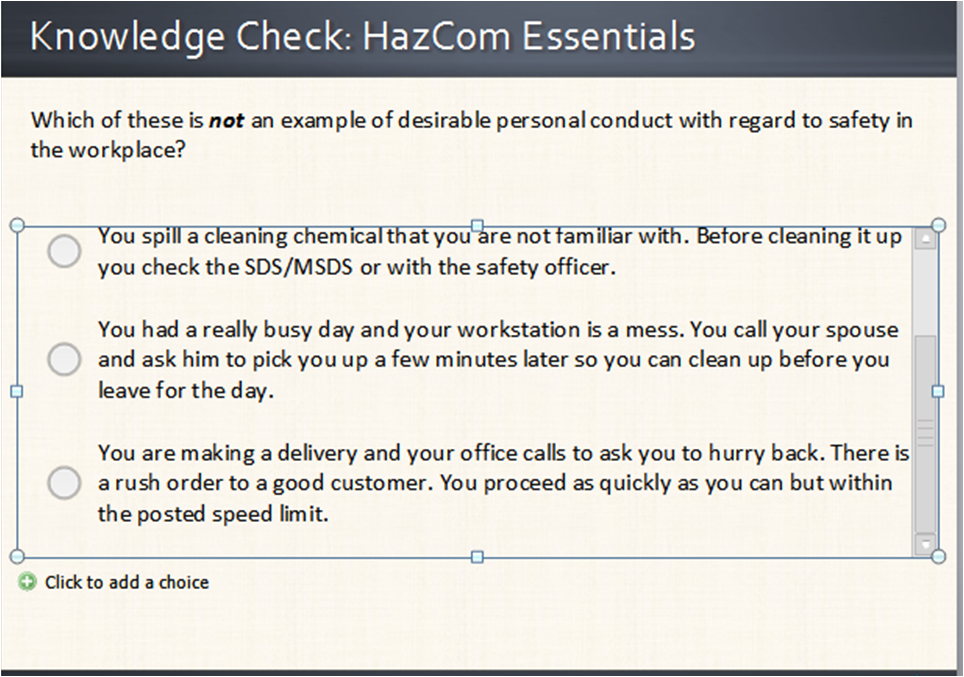The image size is (964, 677).
Task: Click the bottom-left corner resize handle
Action: 17,557
